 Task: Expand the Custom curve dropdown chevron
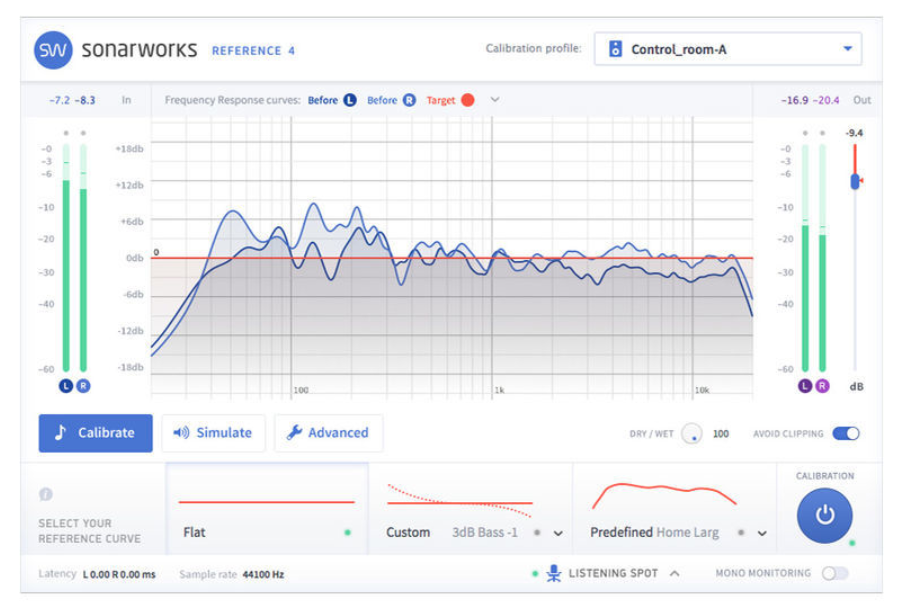pos(558,533)
